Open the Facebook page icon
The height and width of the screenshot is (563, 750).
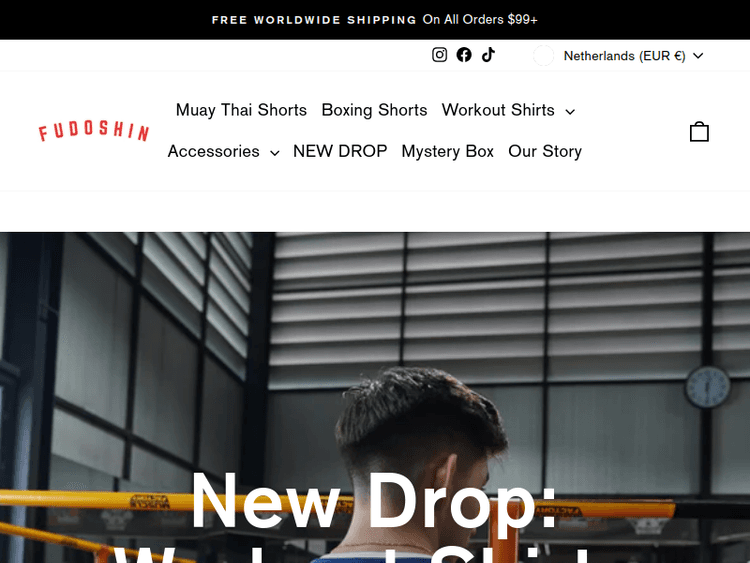point(463,55)
